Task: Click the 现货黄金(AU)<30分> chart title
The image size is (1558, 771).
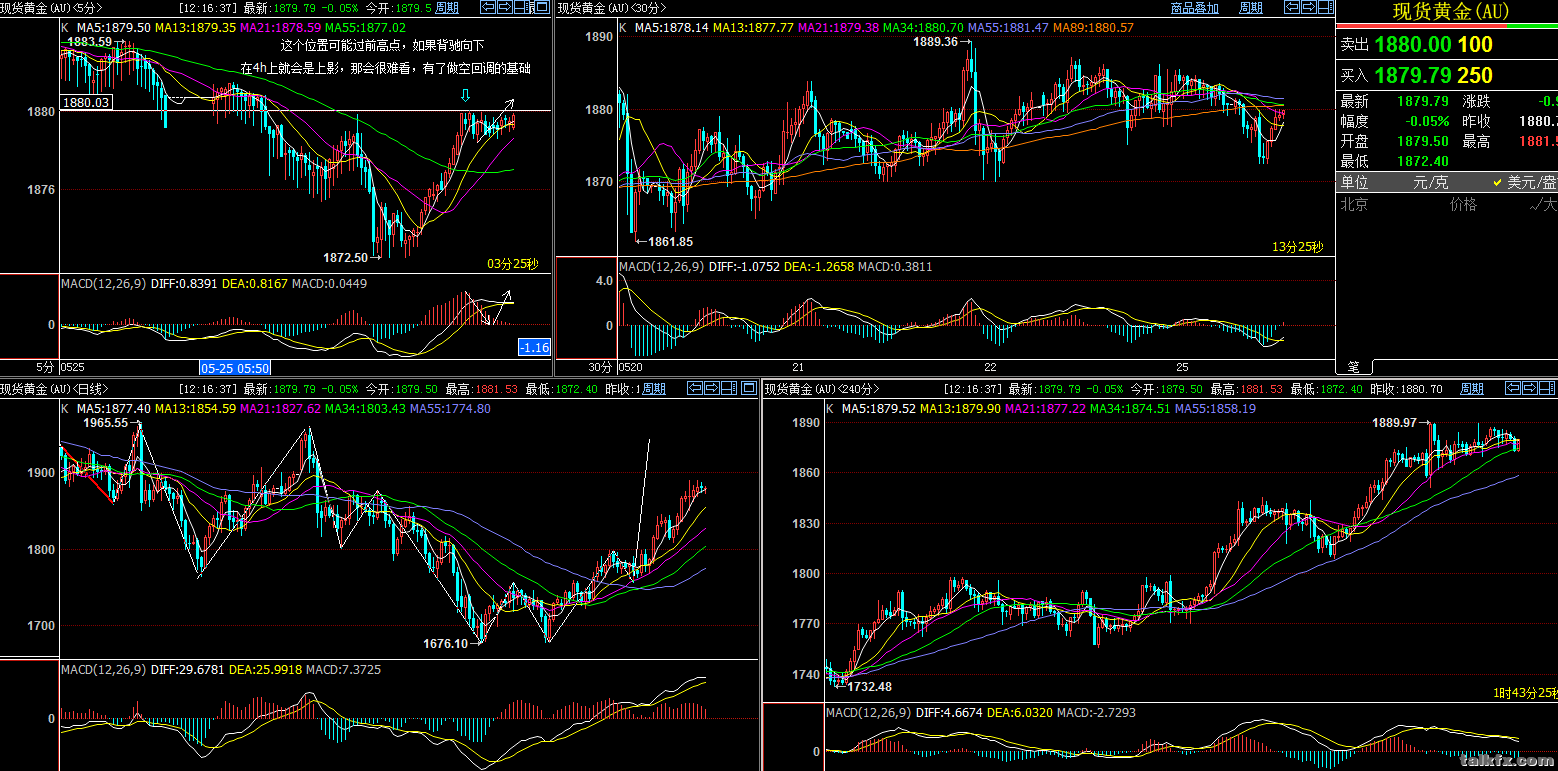Action: pos(612,8)
